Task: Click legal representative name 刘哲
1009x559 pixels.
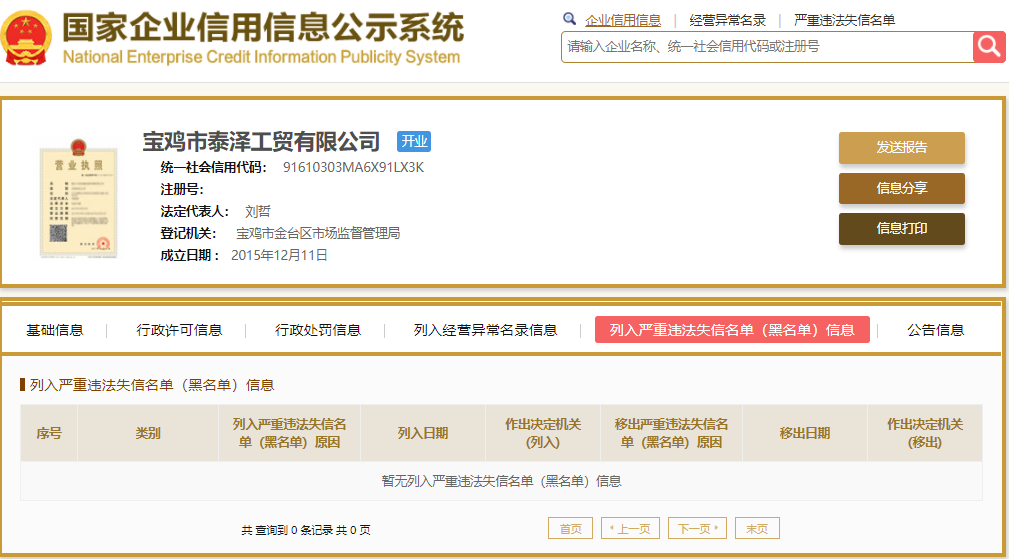Action: pos(257,212)
